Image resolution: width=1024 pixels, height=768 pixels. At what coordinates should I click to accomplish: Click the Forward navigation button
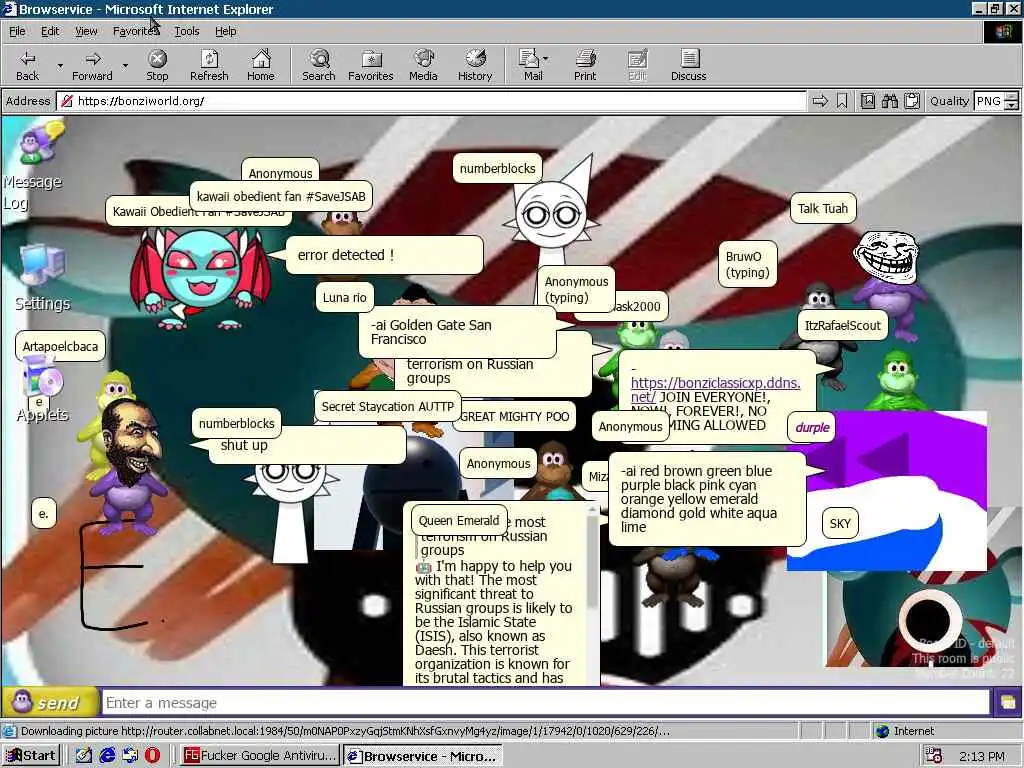[x=92, y=65]
